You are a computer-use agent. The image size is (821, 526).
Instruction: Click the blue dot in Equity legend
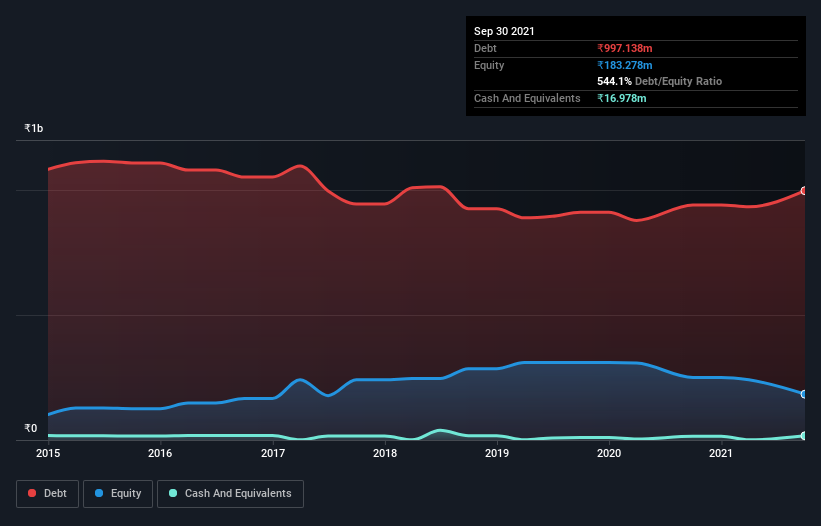tap(99, 493)
